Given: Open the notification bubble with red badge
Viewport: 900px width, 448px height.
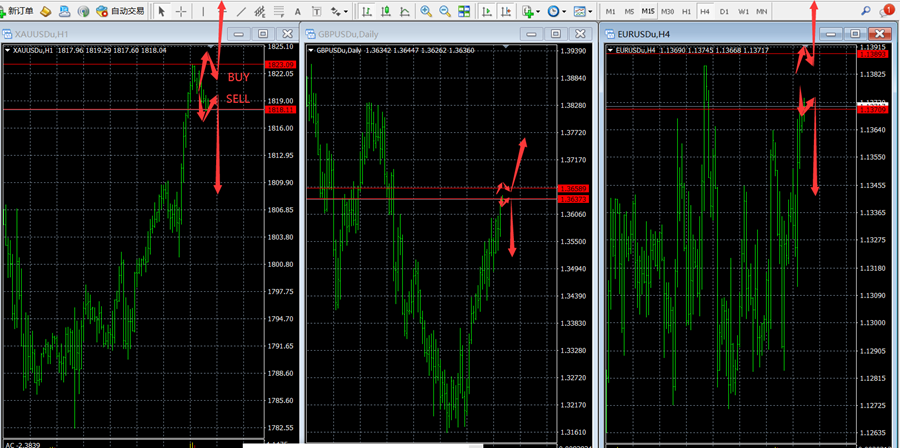Looking at the screenshot, I should click(x=888, y=11).
